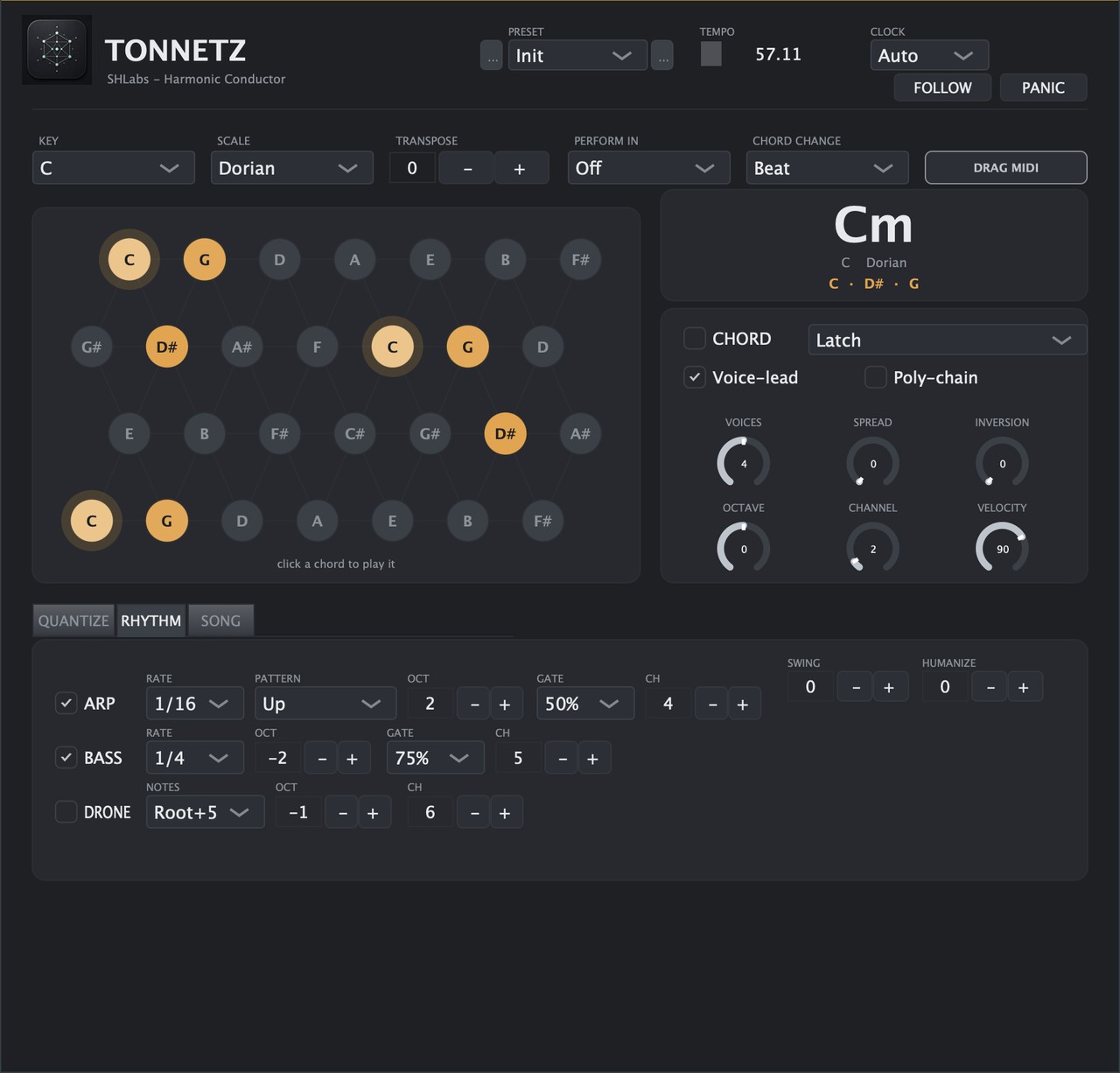1120x1073 pixels.
Task: Click the FOLLOW button
Action: (x=942, y=88)
